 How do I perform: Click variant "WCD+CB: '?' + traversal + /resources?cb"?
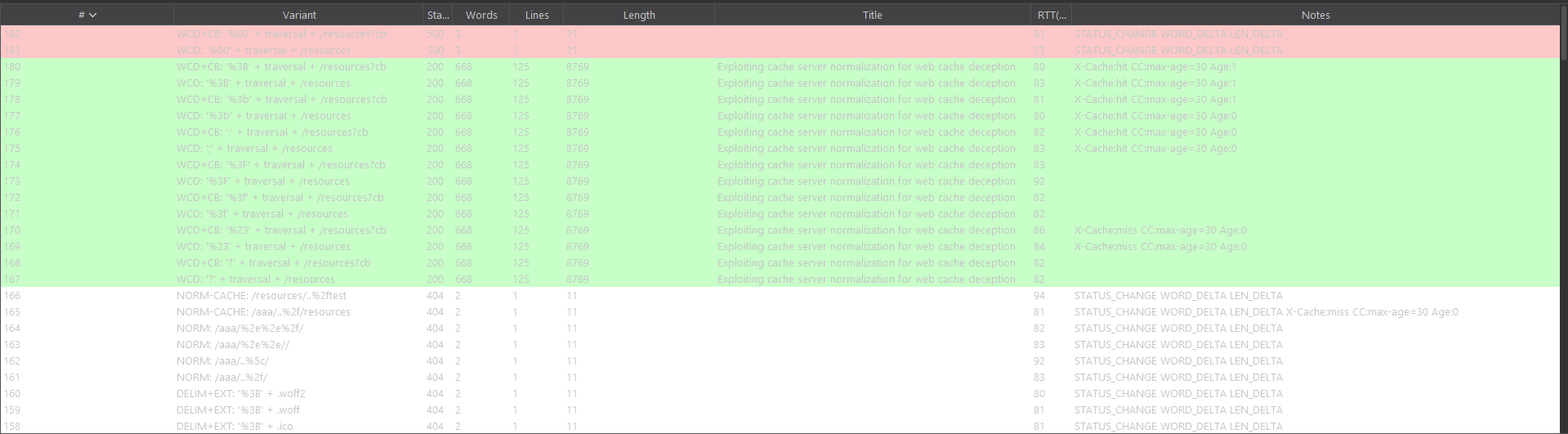274,263
